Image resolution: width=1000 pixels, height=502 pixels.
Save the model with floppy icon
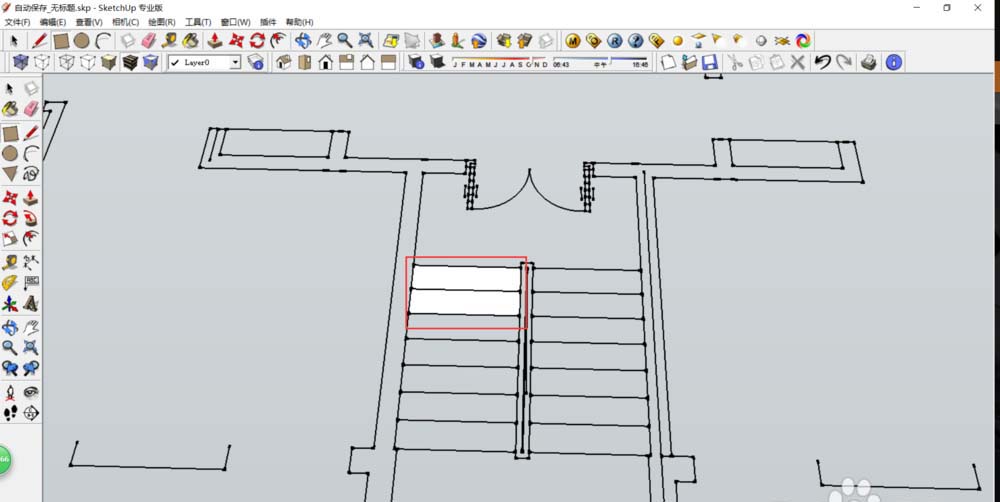[709, 62]
